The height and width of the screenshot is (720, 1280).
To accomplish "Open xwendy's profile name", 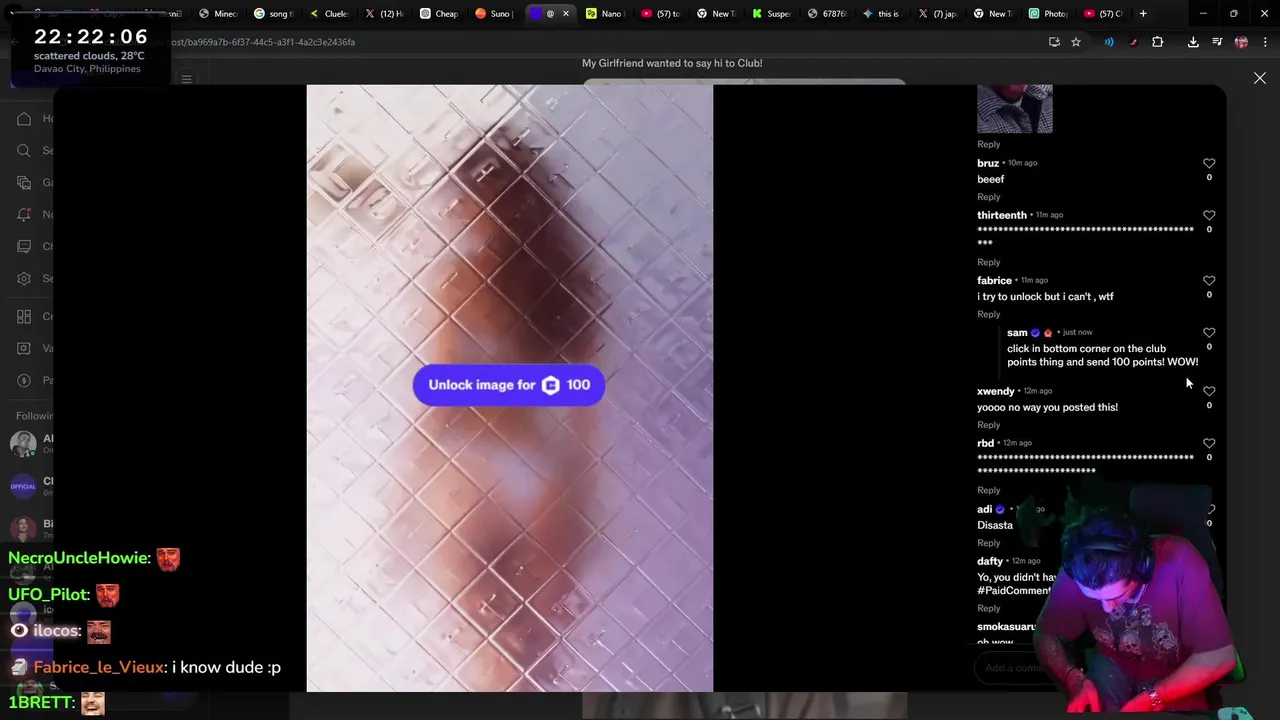I will [996, 391].
